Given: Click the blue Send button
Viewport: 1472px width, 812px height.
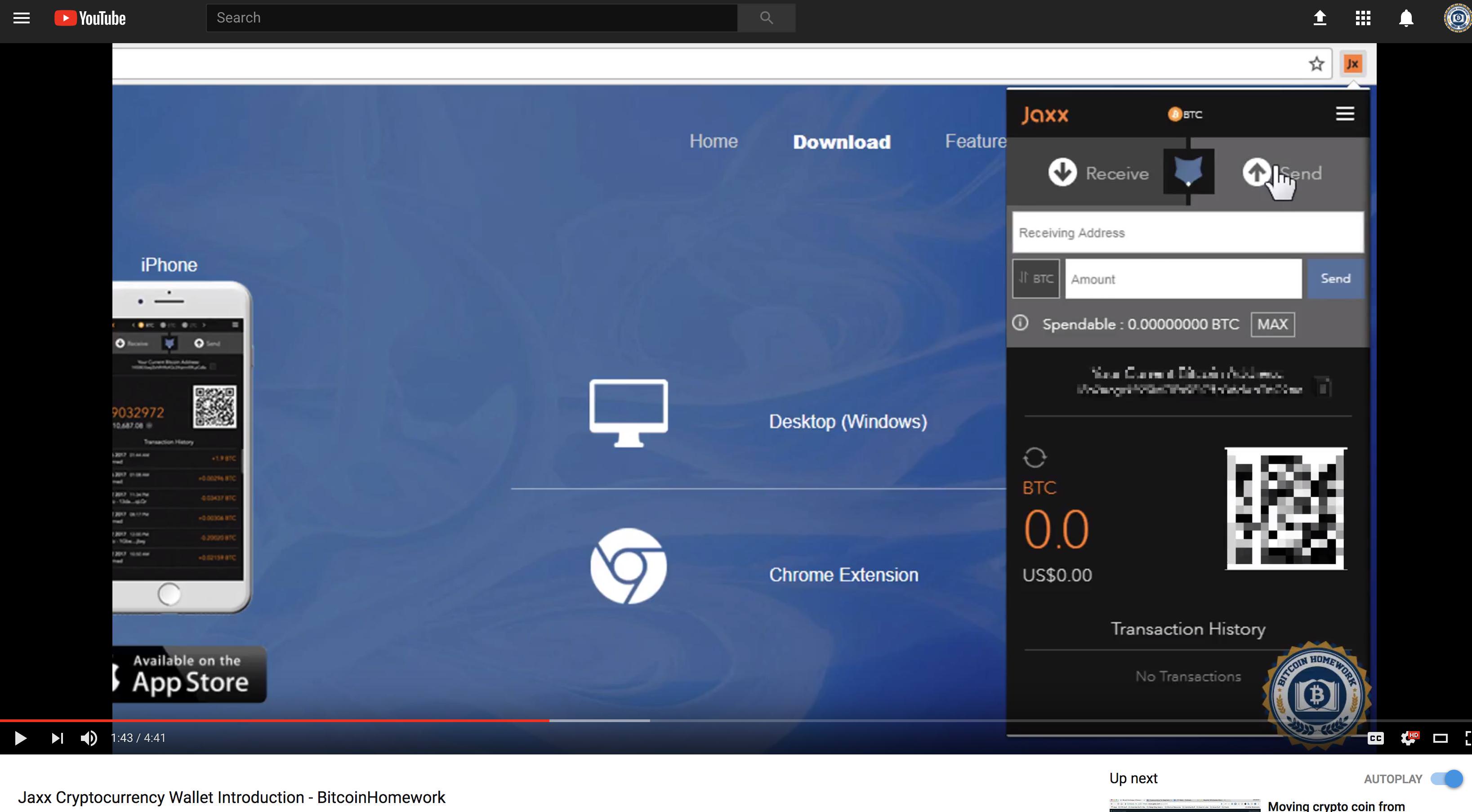Looking at the screenshot, I should [1335, 278].
